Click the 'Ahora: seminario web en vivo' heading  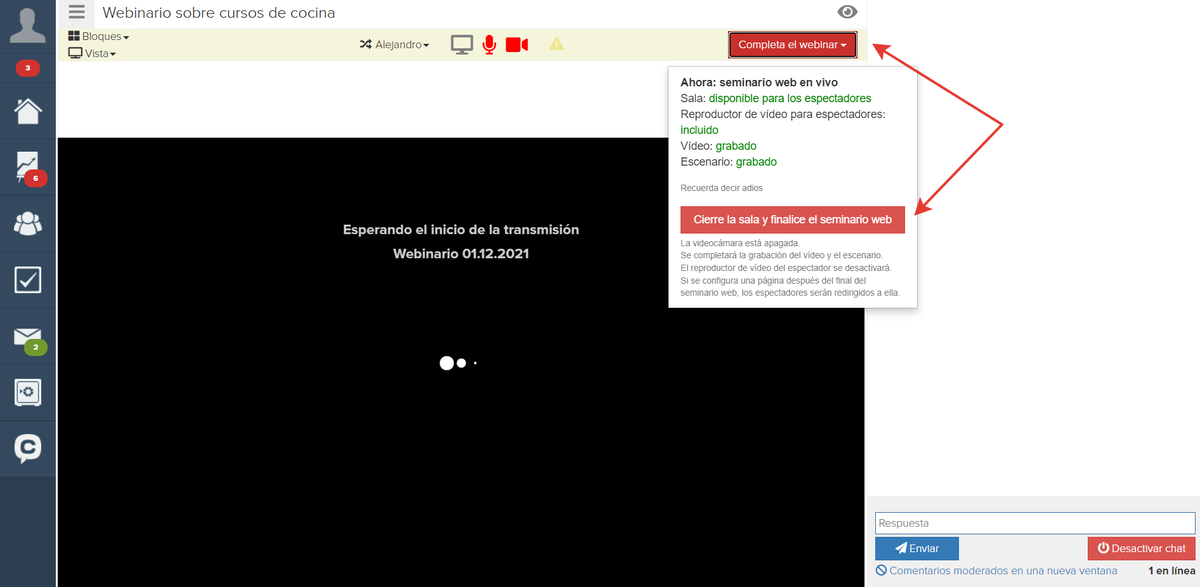[759, 82]
